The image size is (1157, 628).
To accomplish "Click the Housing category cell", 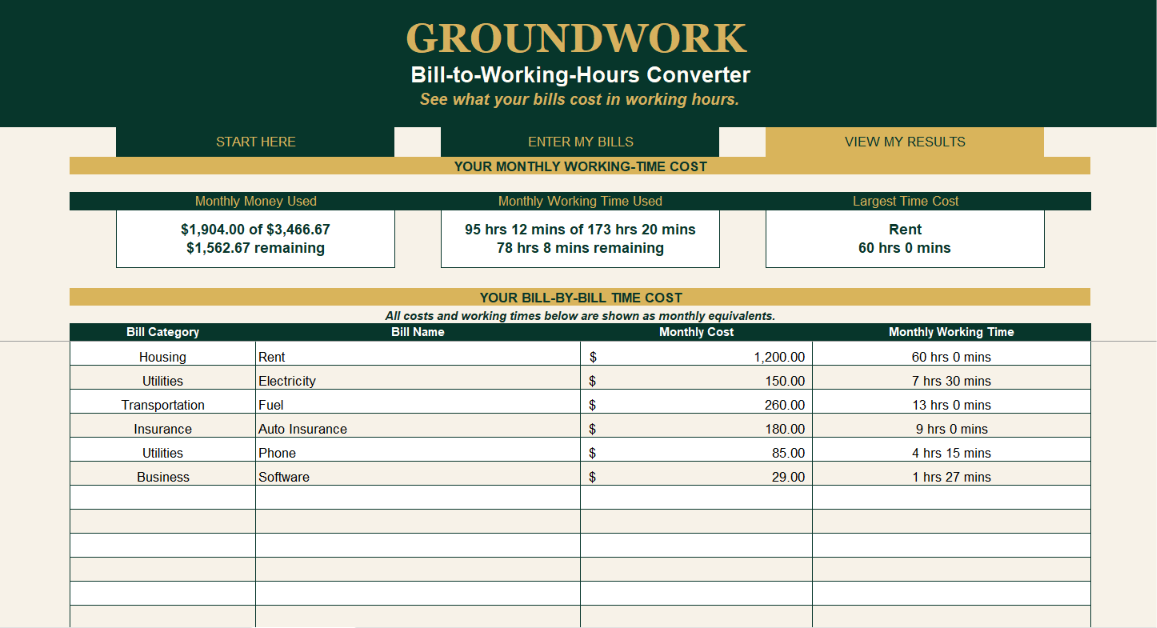I will [162, 356].
